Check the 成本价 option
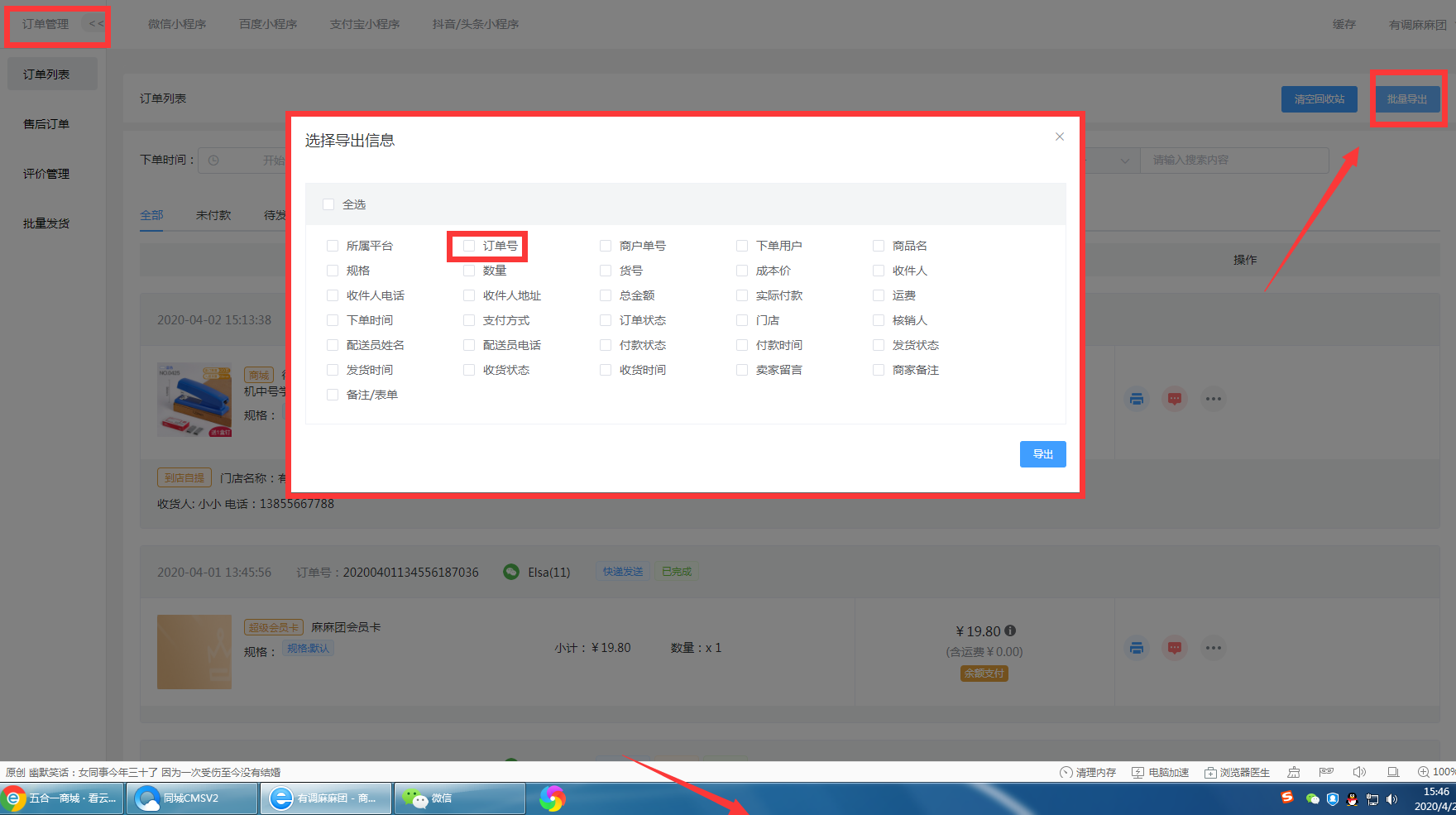Screen dimensions: 1456x815 [742, 271]
